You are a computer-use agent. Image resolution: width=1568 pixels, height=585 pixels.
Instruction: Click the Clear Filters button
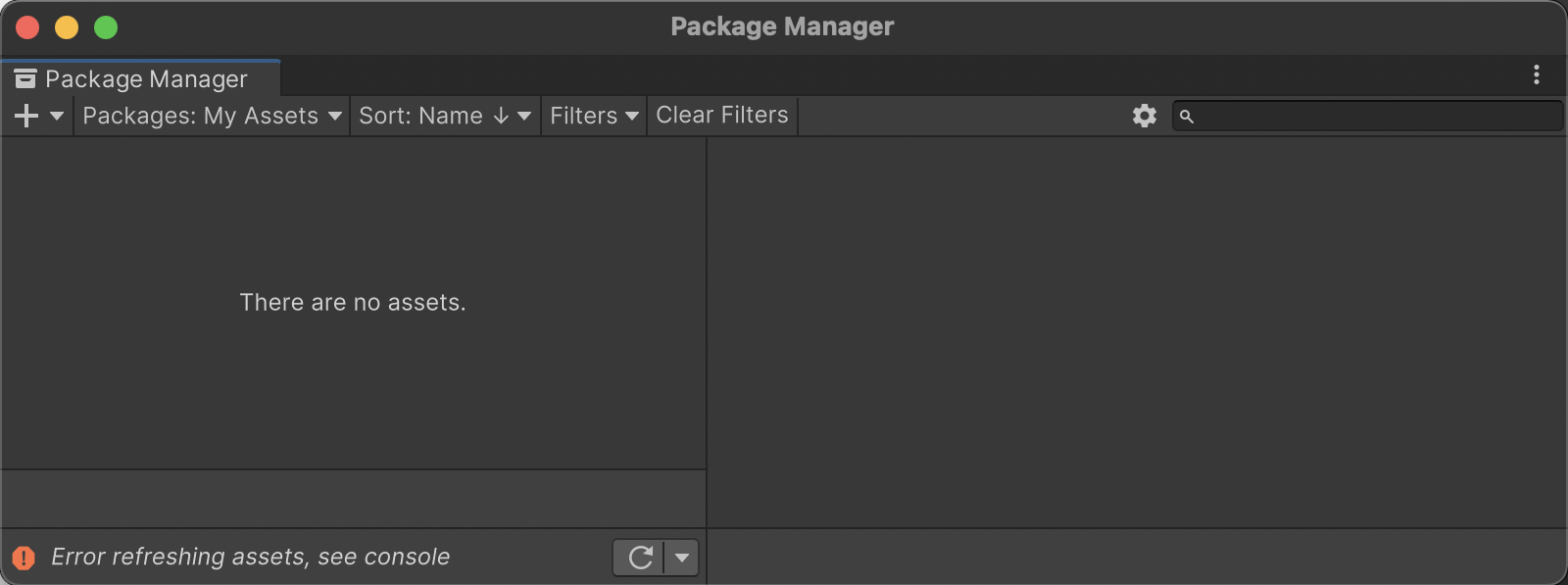click(722, 116)
